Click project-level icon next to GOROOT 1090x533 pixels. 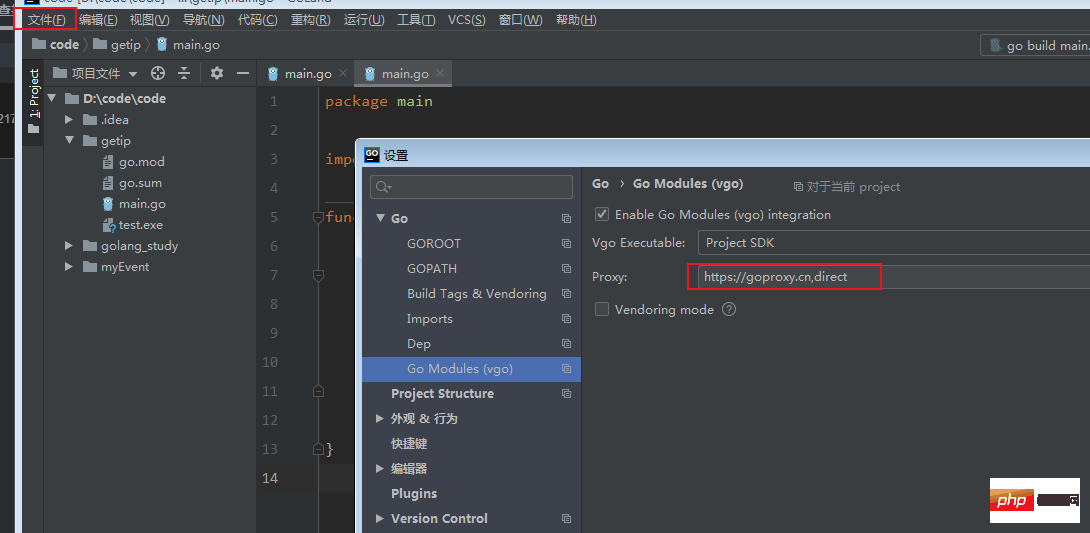[x=567, y=243]
